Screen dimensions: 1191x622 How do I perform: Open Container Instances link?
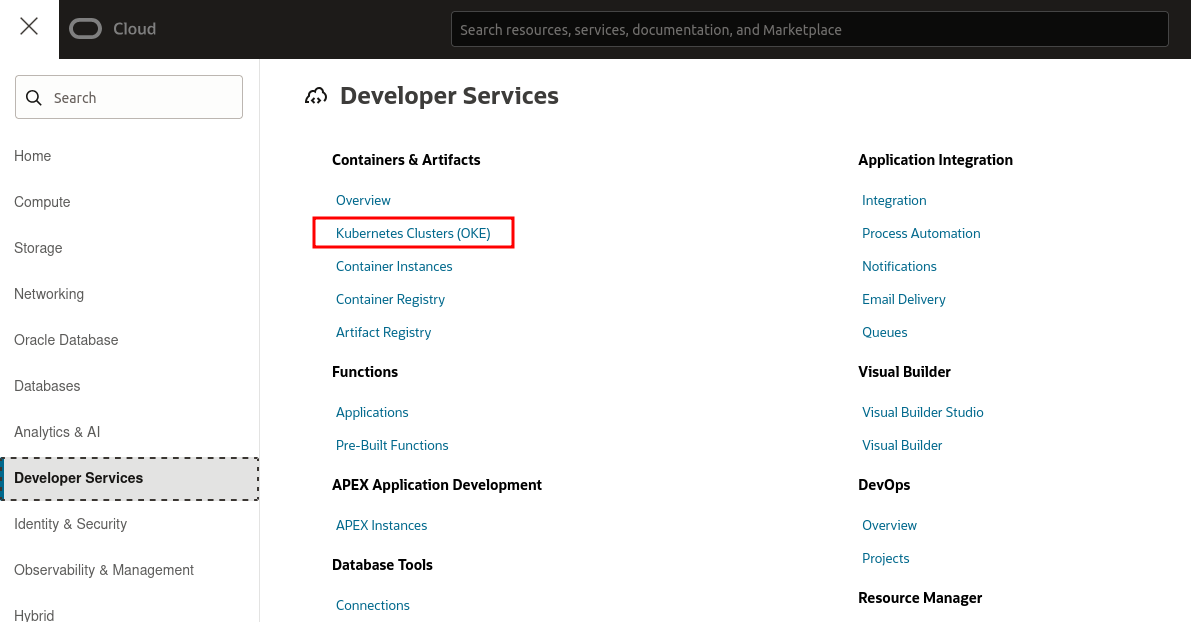[394, 266]
